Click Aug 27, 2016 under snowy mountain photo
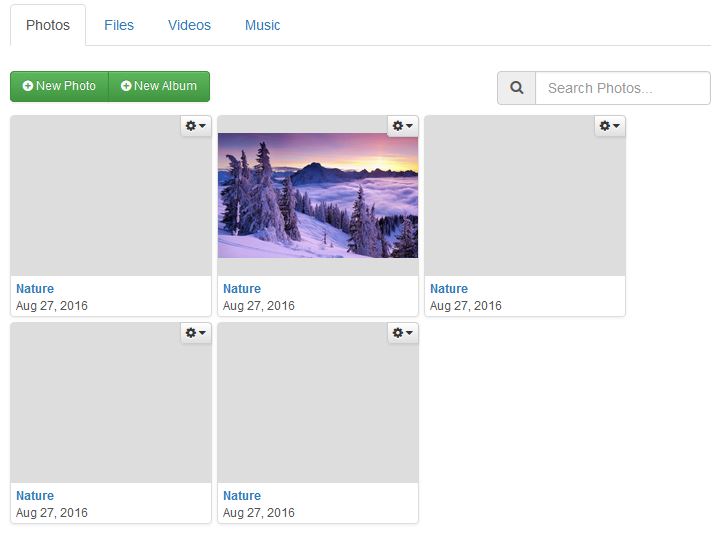The height and width of the screenshot is (539, 720). (259, 306)
